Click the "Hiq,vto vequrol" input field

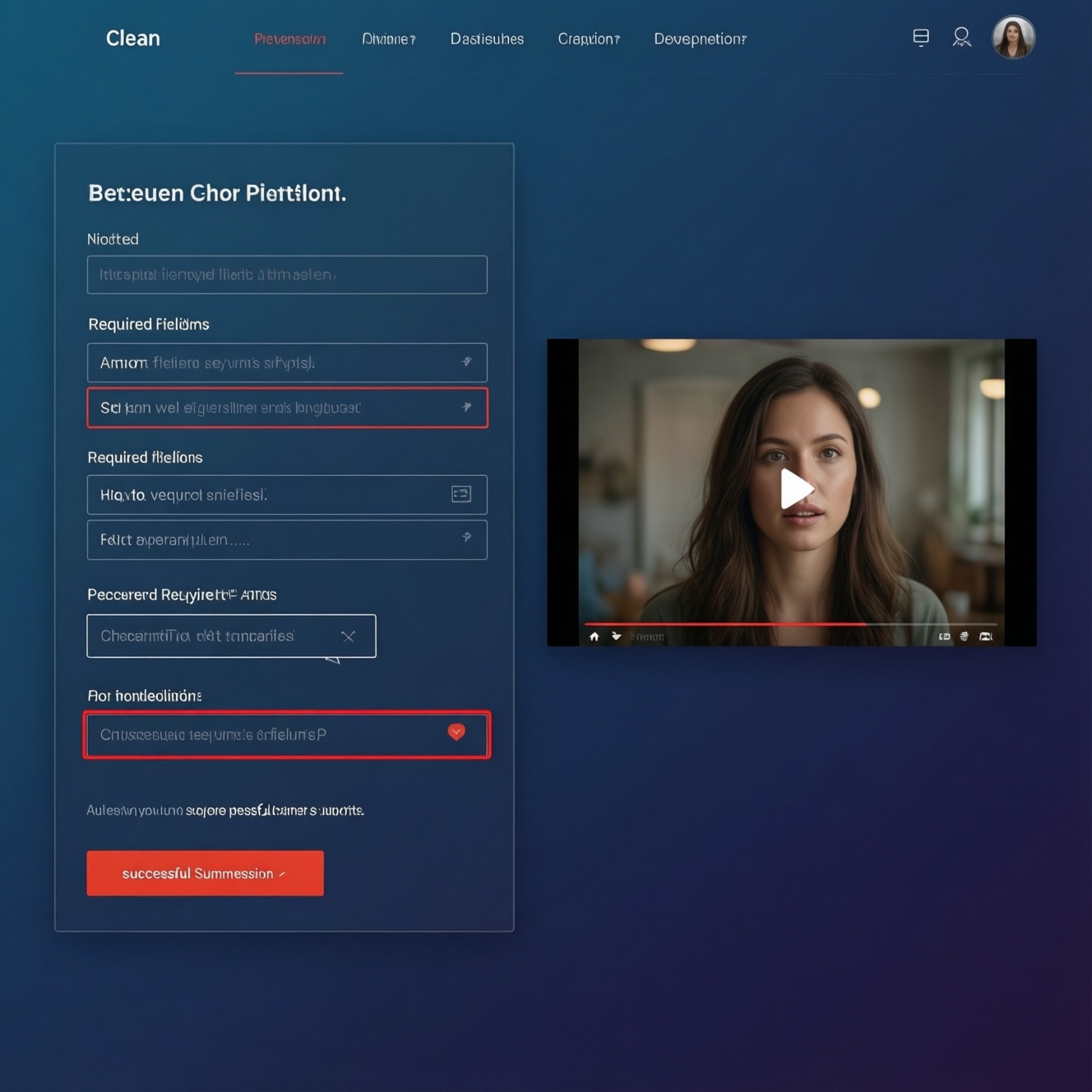[x=287, y=495]
